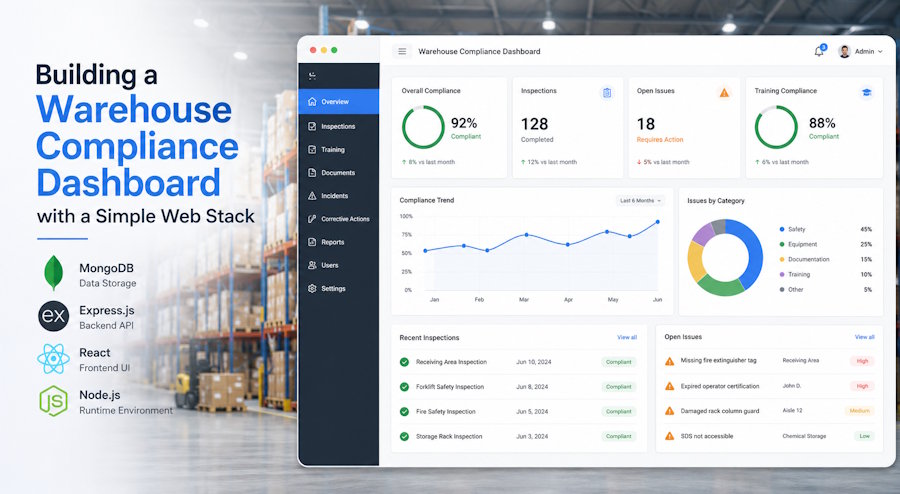
Task: Click High priority badge for Receiving Area issue
Action: point(862,361)
